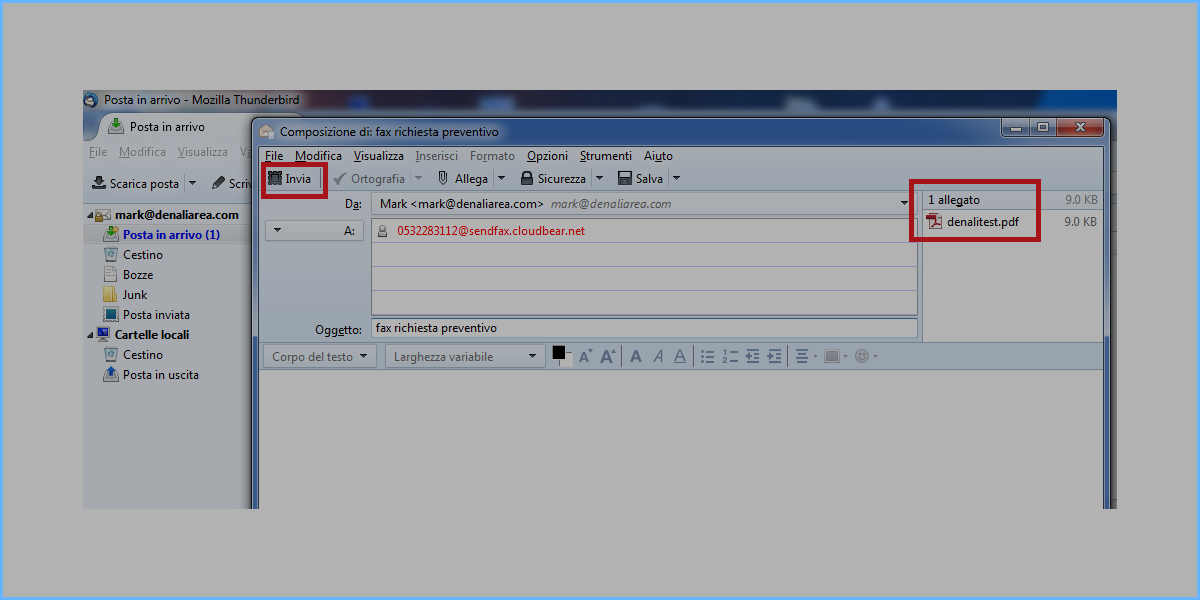Insert a bulleted list
The height and width of the screenshot is (600, 1200).
tap(708, 356)
